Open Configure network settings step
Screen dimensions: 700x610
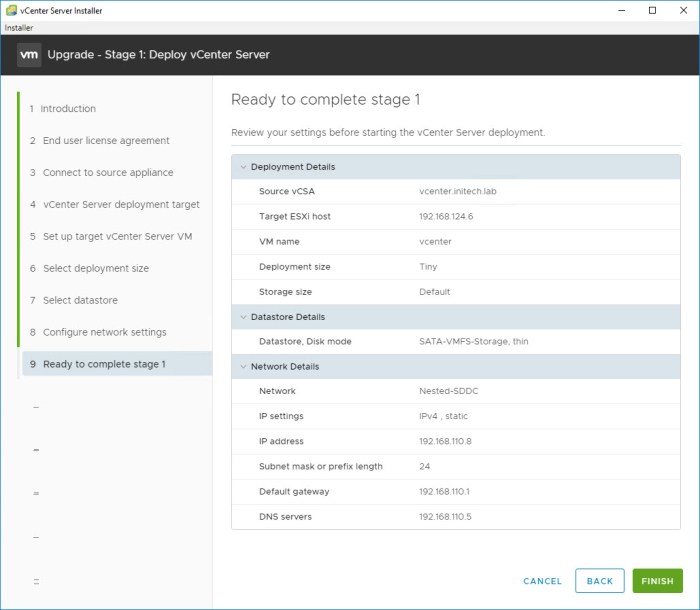(104, 333)
